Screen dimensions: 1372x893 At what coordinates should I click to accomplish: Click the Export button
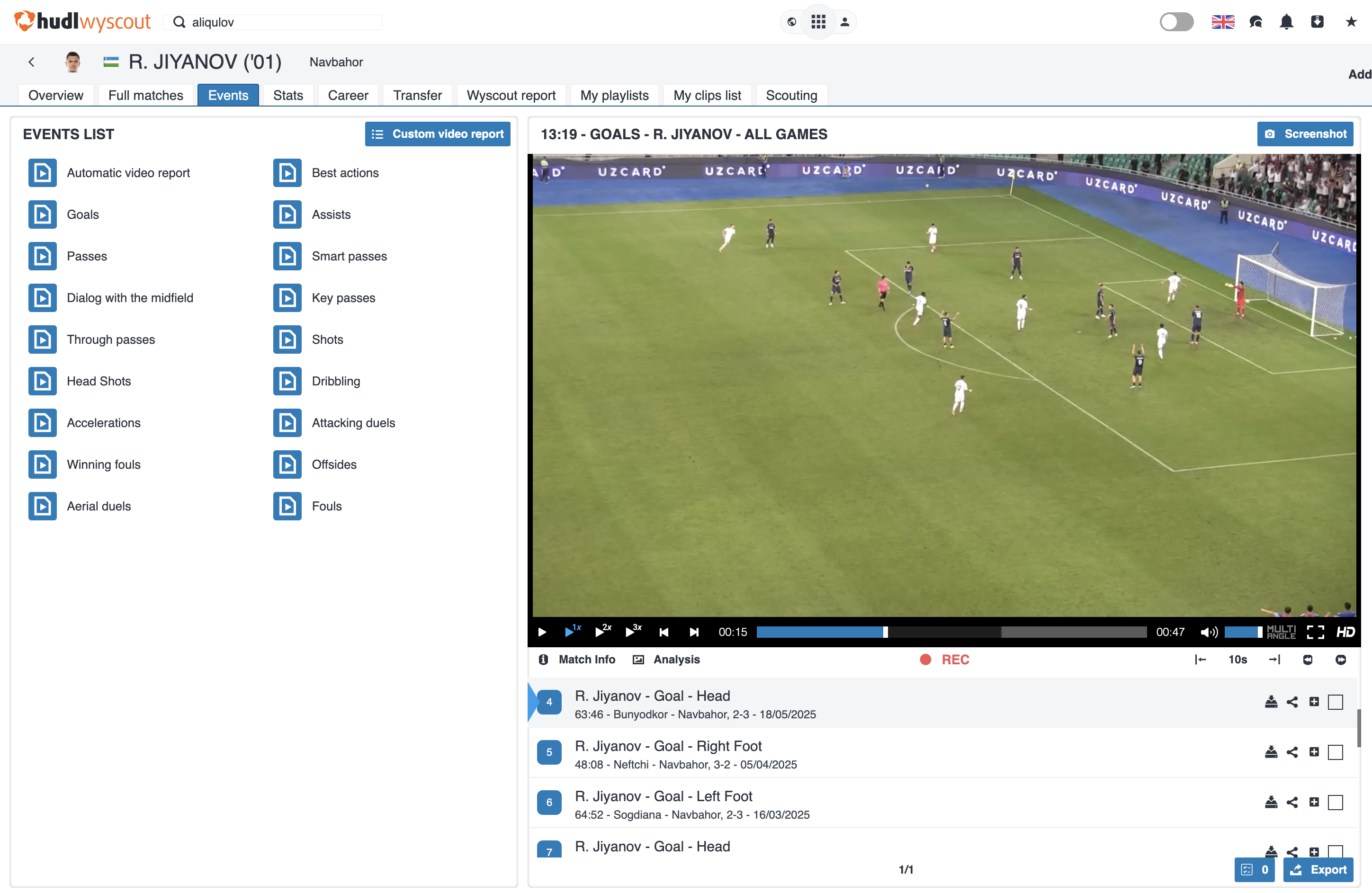(x=1318, y=869)
